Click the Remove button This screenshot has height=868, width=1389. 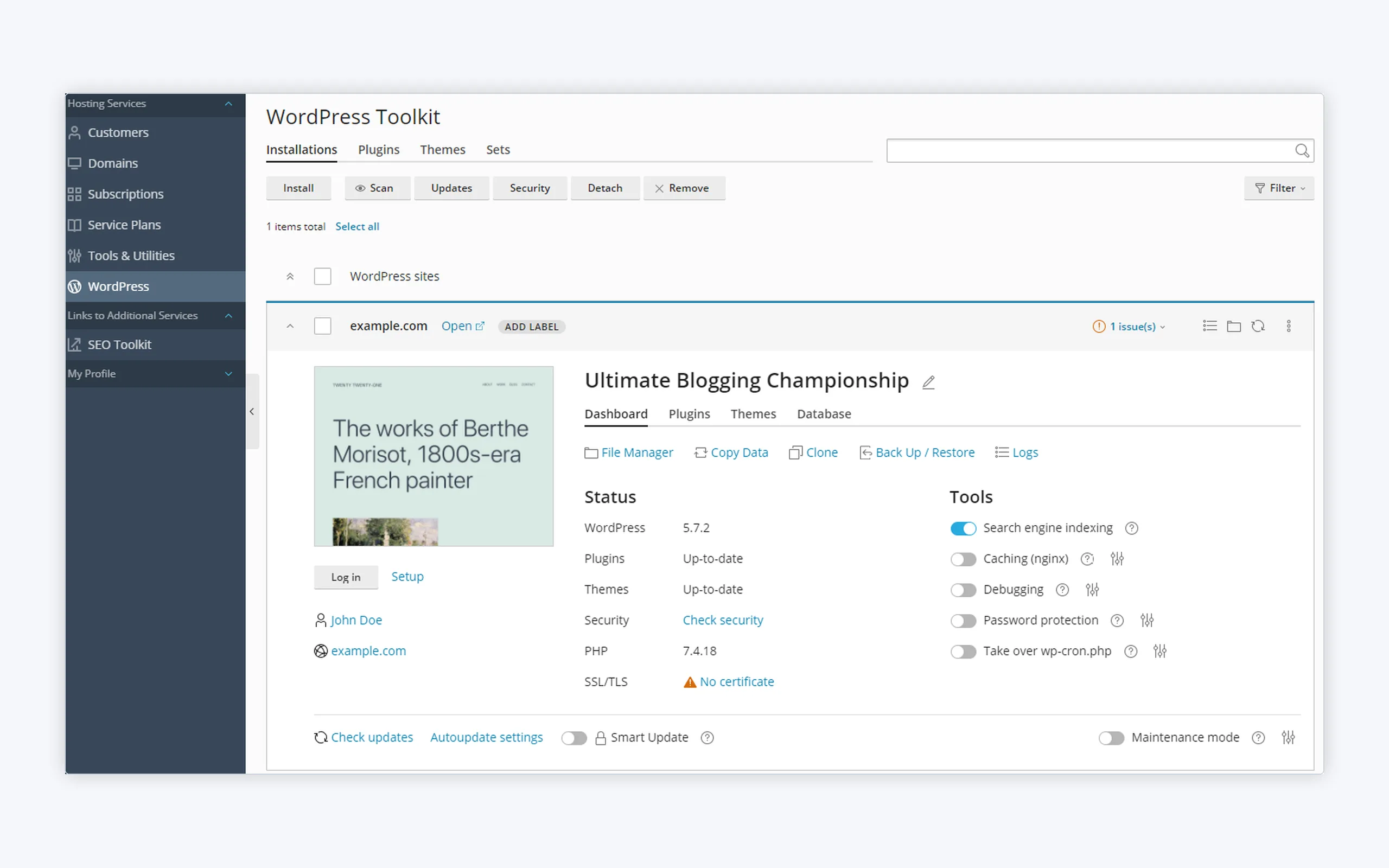(x=684, y=188)
